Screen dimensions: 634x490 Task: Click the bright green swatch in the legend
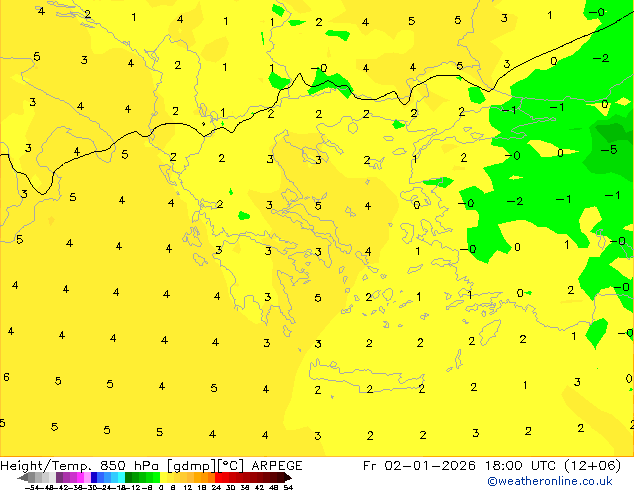tap(156, 477)
